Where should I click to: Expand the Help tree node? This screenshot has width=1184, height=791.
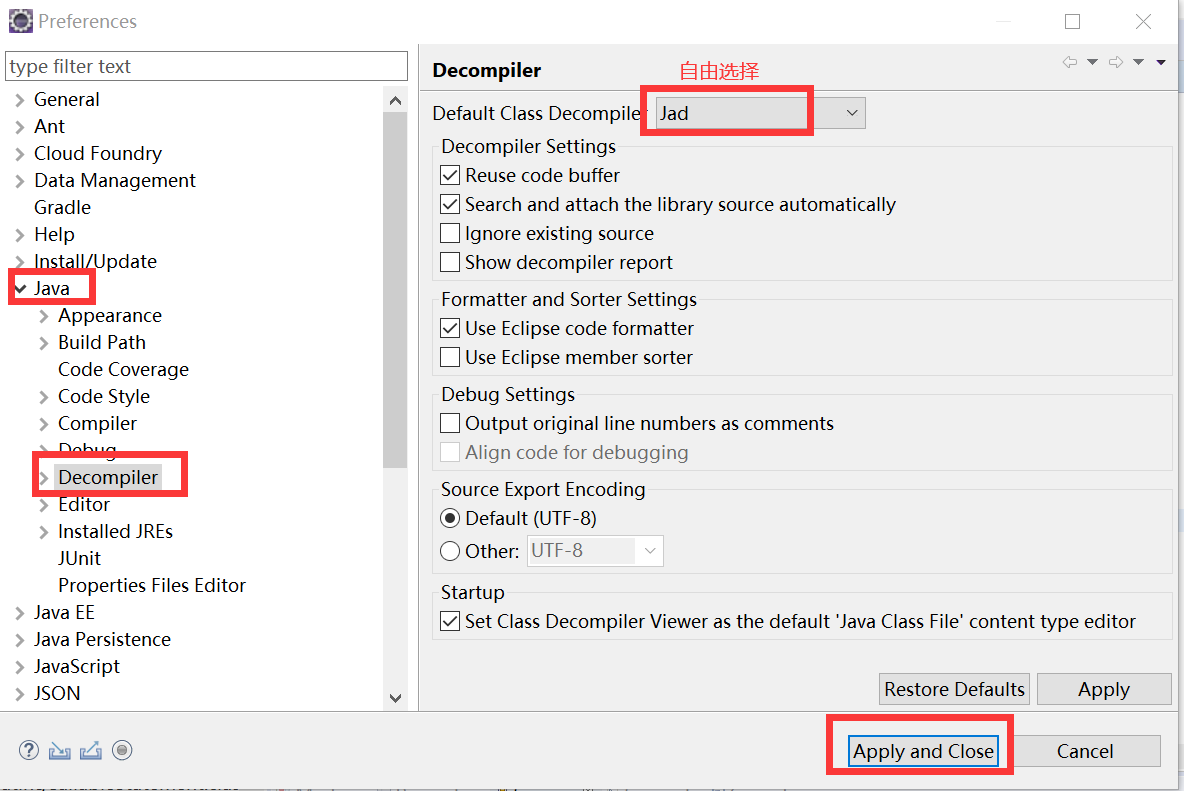click(x=20, y=235)
